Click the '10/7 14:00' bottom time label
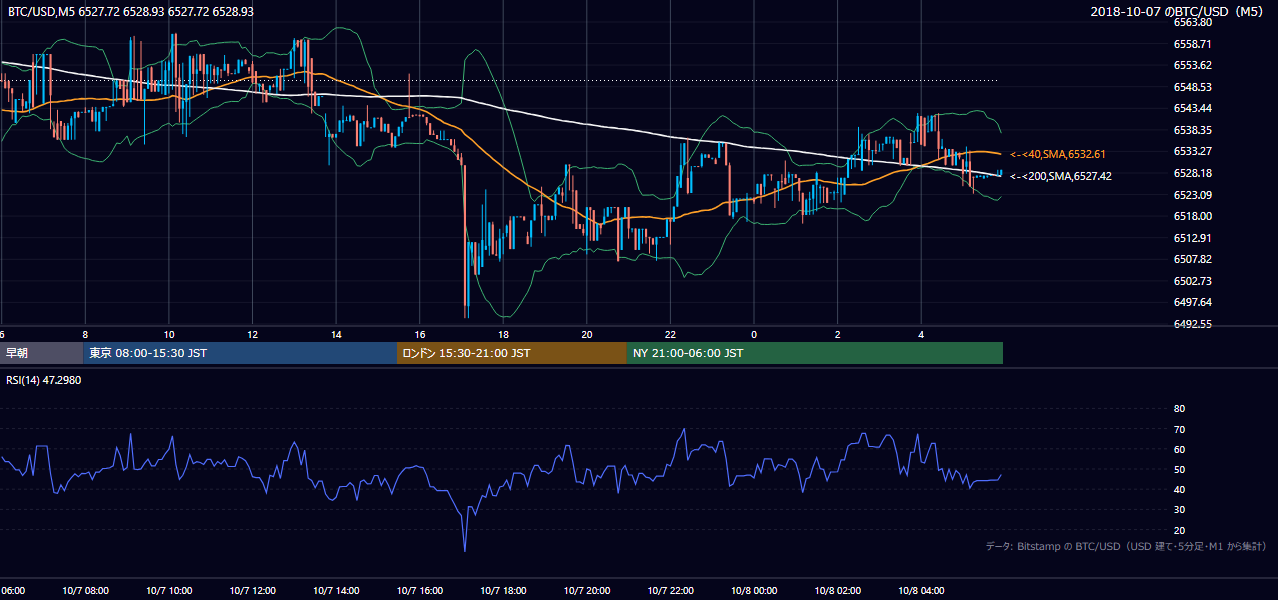This screenshot has height=600, width=1278. click(x=336, y=591)
